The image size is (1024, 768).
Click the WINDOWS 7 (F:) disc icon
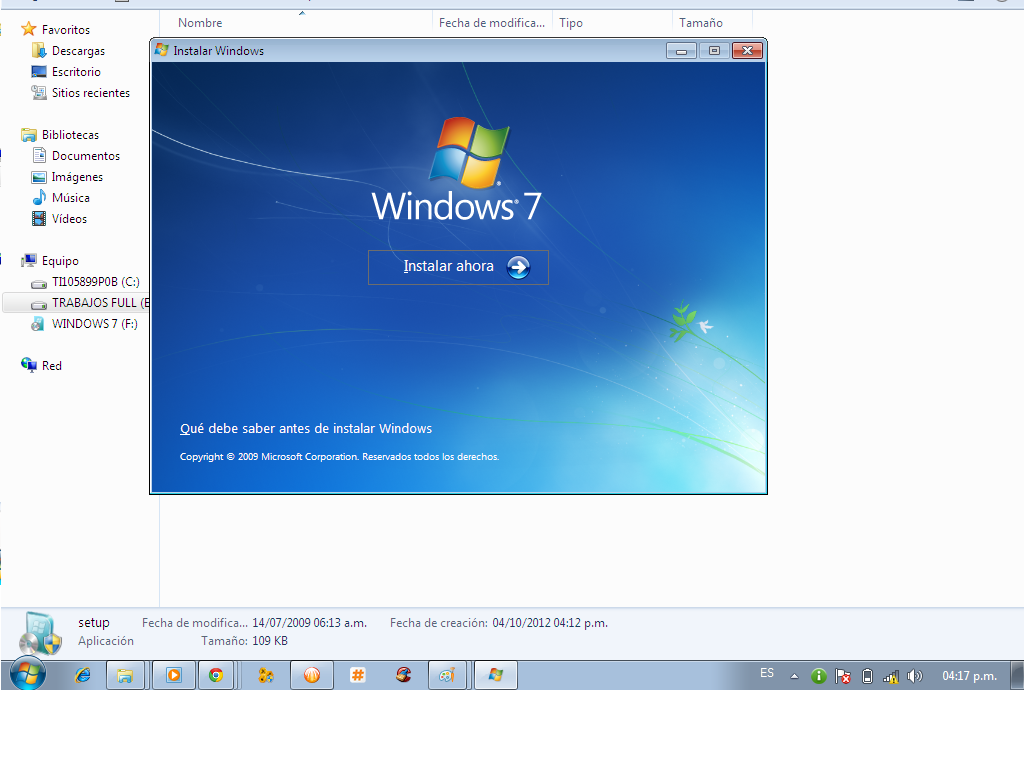click(x=39, y=323)
